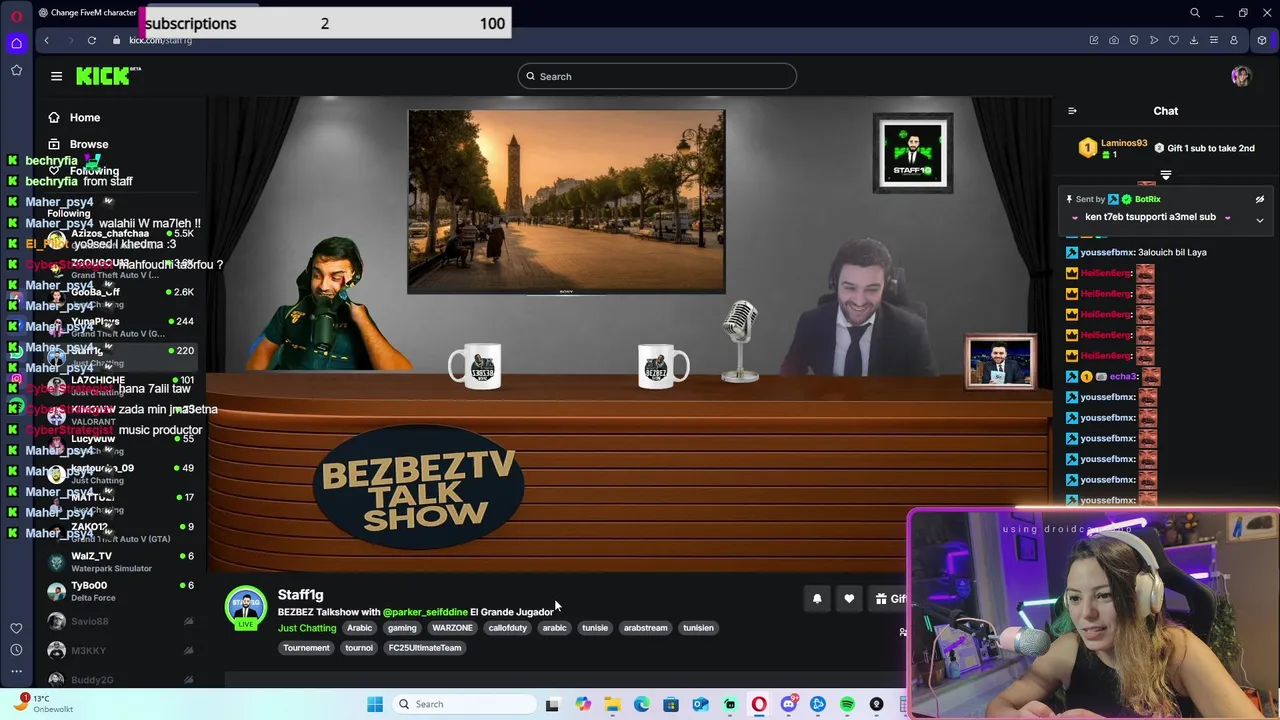The width and height of the screenshot is (1280, 720).
Task: Open Copilot from the taskbar
Action: (583, 704)
